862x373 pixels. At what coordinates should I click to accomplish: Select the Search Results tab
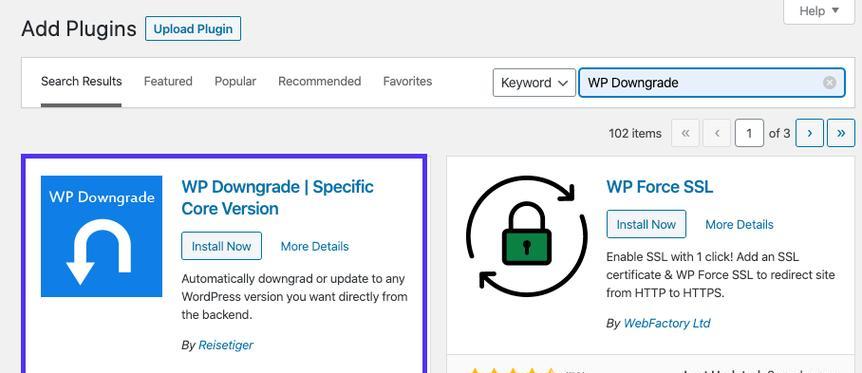81,81
